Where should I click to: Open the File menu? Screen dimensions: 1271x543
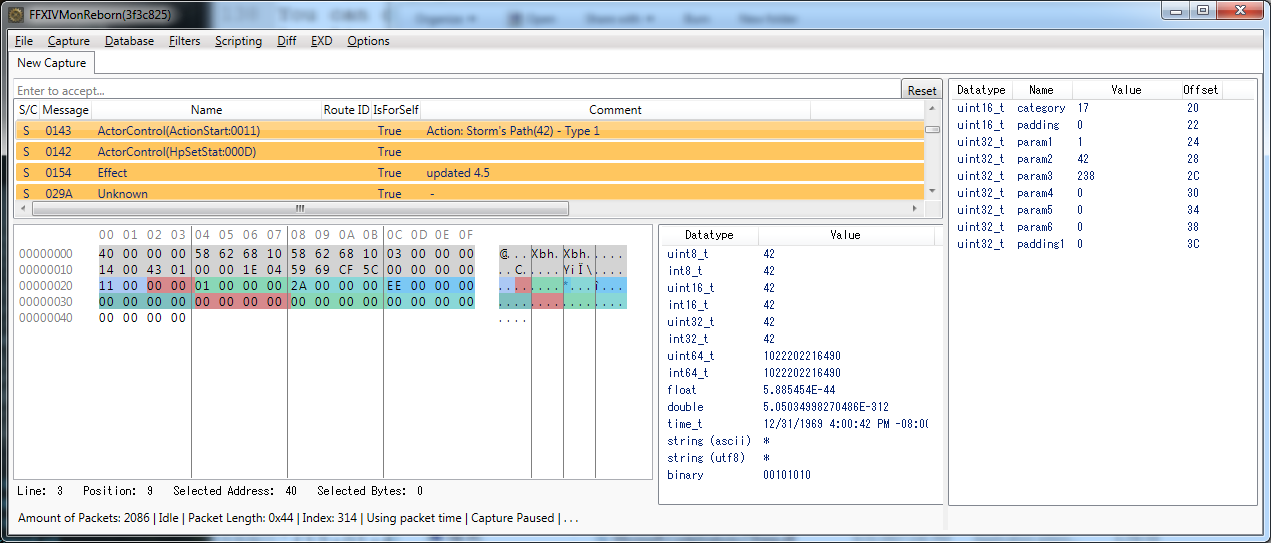pyautogui.click(x=24, y=41)
